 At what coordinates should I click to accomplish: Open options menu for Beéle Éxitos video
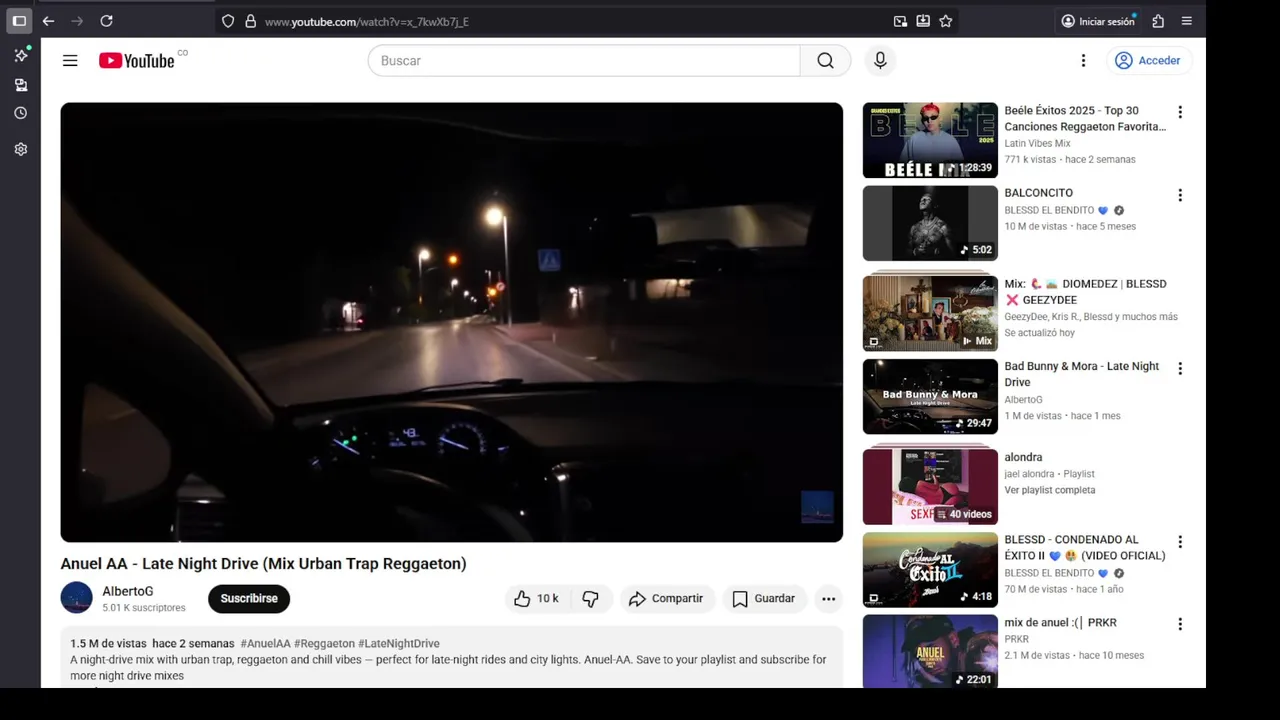point(1180,112)
